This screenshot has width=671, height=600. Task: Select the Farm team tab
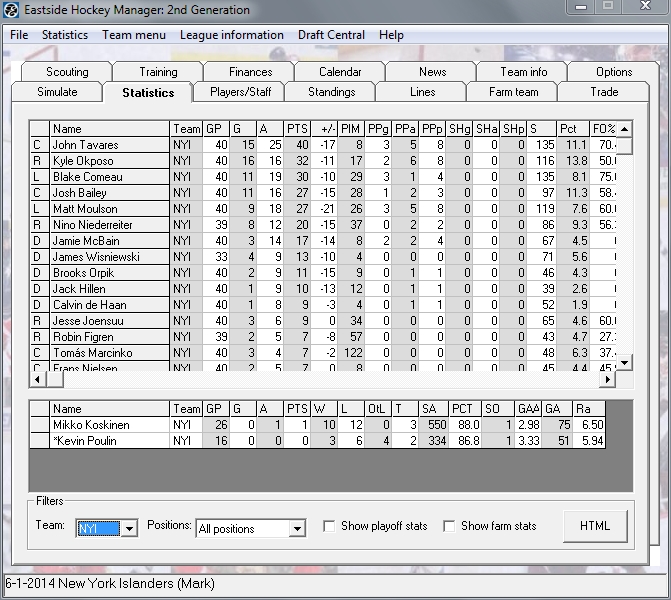pyautogui.click(x=514, y=92)
